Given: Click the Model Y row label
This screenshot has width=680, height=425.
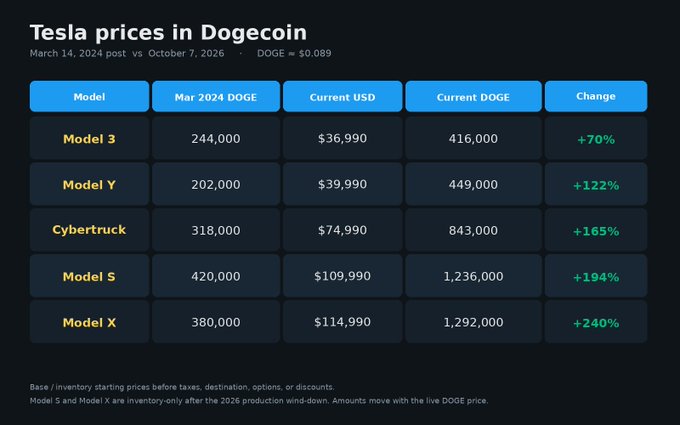Looking at the screenshot, I should tap(89, 184).
